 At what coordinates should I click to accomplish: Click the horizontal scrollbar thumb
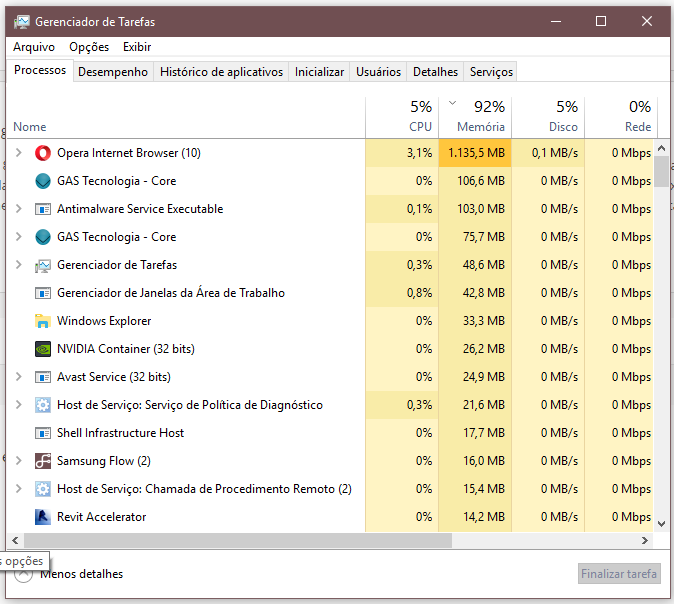238,540
